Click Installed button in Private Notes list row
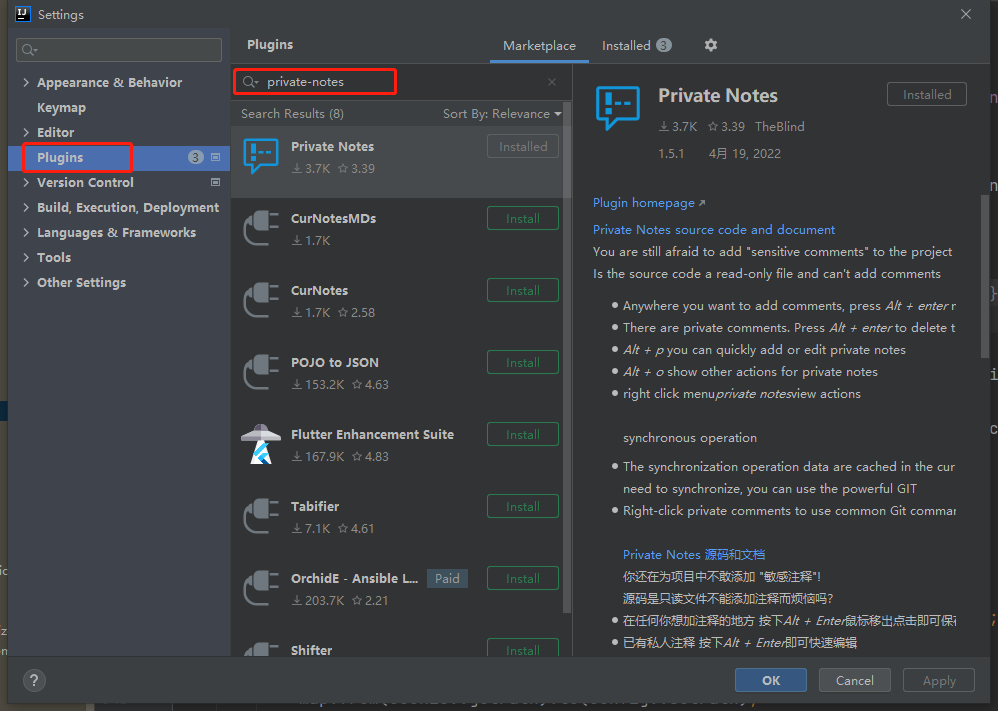This screenshot has width=998, height=711. tap(523, 146)
